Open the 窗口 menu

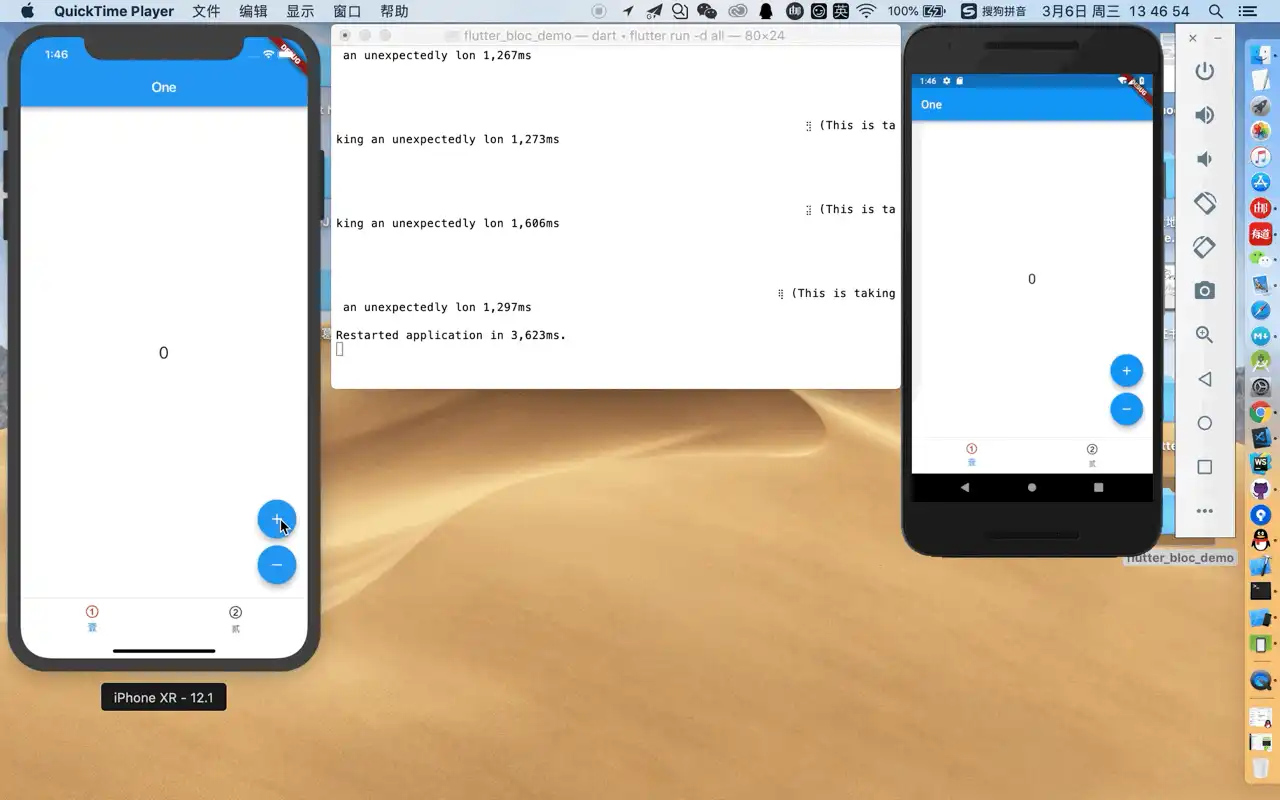347,11
